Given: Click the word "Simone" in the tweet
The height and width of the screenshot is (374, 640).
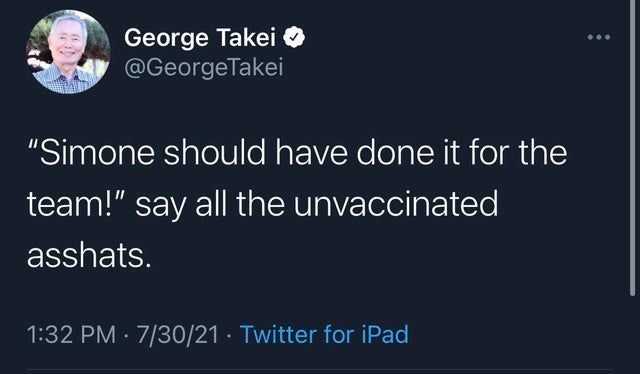Looking at the screenshot, I should coord(97,153).
